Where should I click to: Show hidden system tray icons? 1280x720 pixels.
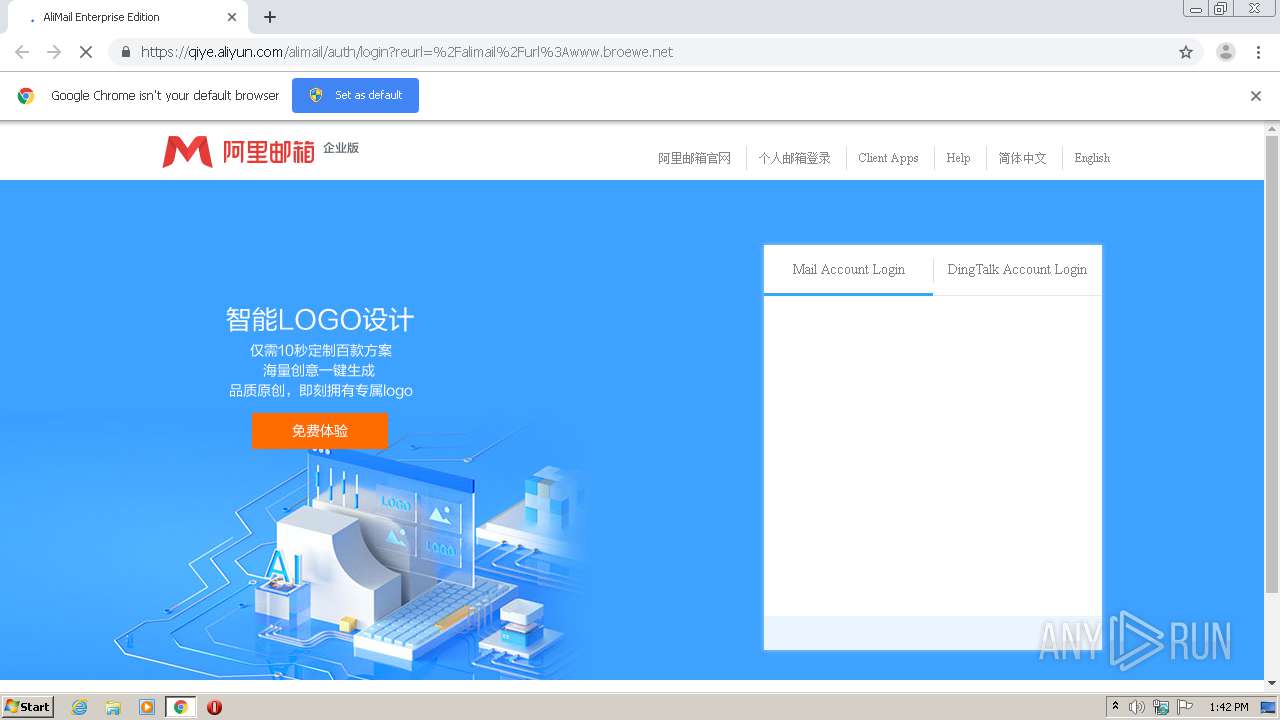point(1115,707)
